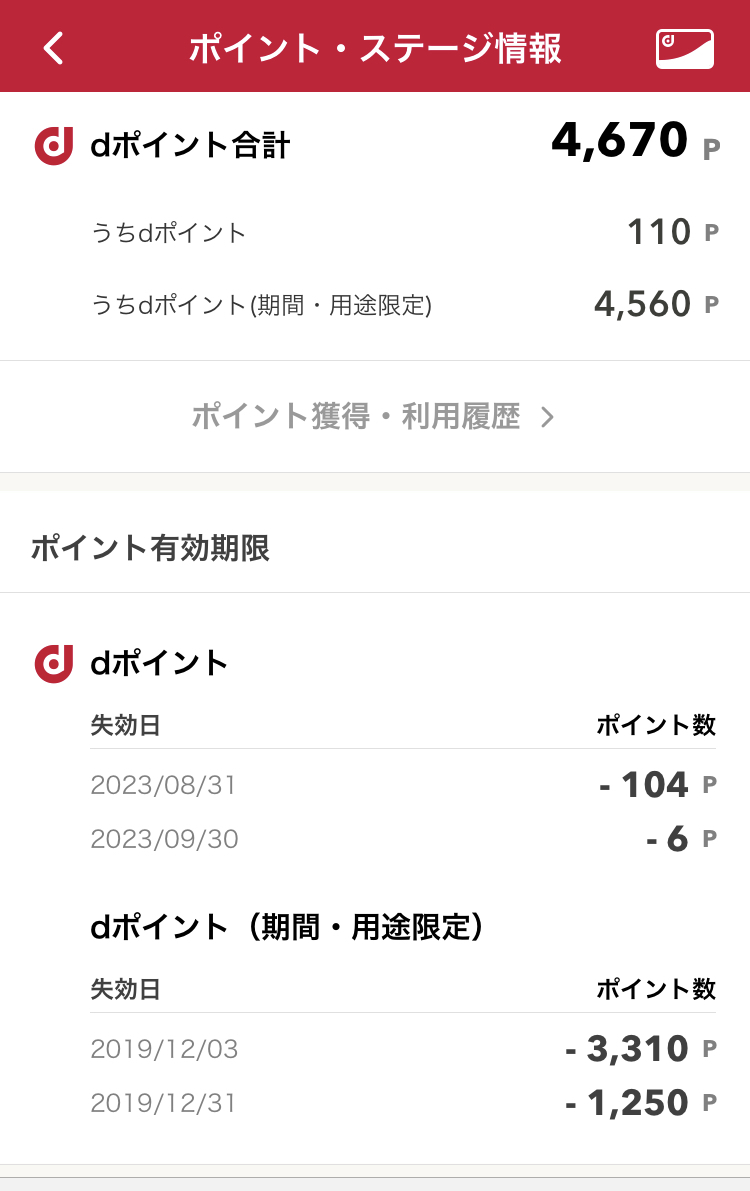Open the d card icon in header
The width and height of the screenshot is (750, 1191).
pos(685,48)
